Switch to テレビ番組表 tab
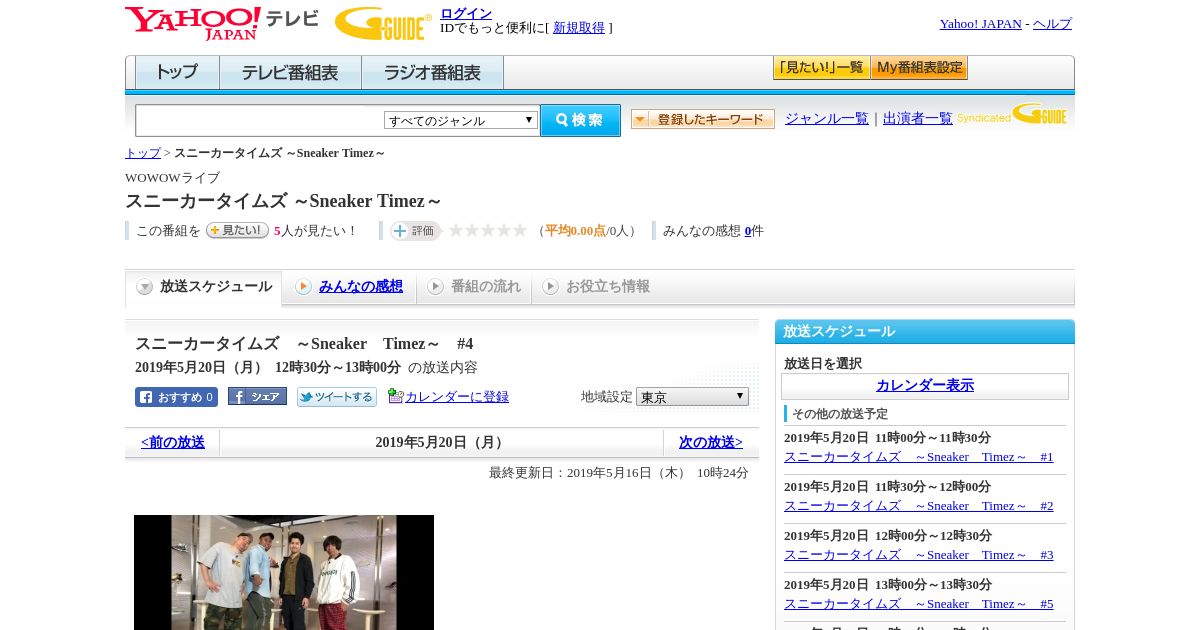The width and height of the screenshot is (1200, 630). 290,73
